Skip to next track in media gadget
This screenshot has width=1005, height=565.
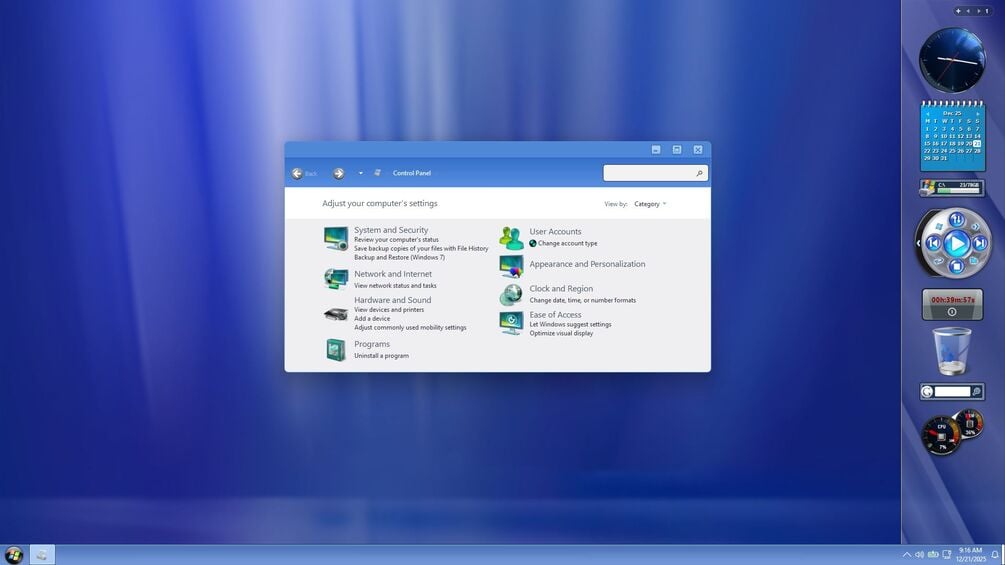(980, 243)
